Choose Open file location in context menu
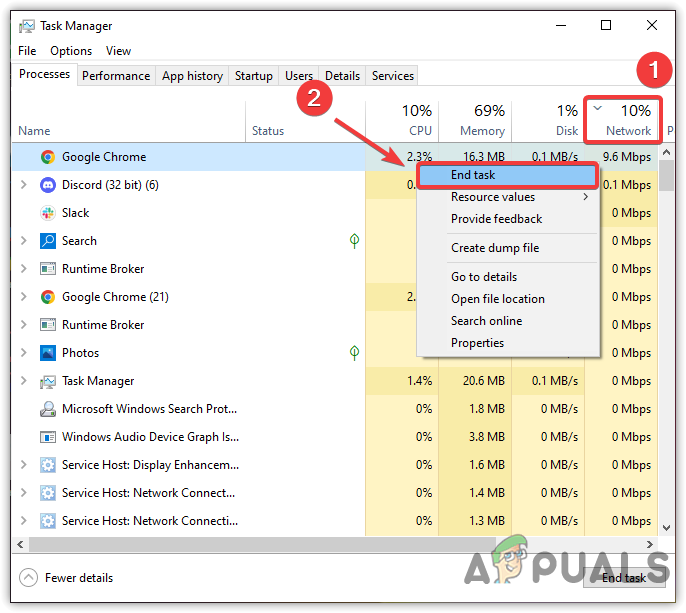Image resolution: width=686 pixels, height=613 pixels. click(x=508, y=299)
